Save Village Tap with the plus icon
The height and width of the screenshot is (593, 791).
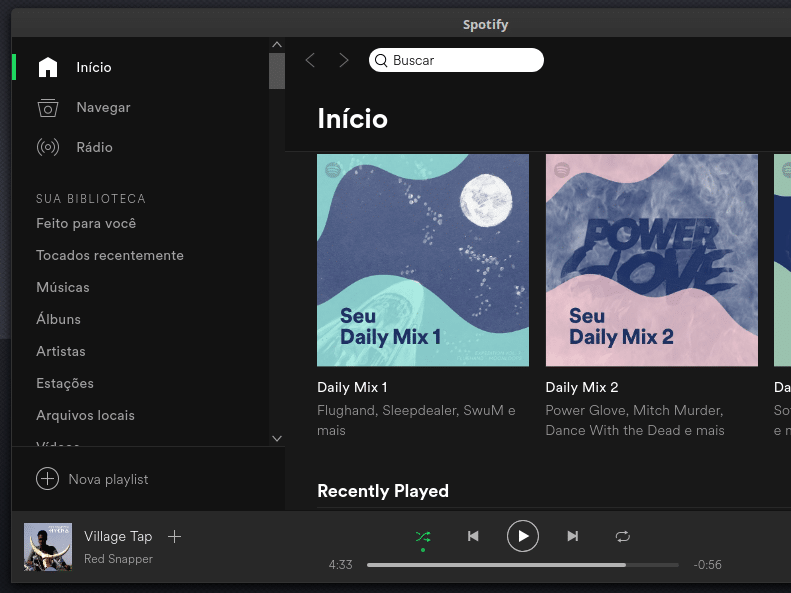click(175, 537)
